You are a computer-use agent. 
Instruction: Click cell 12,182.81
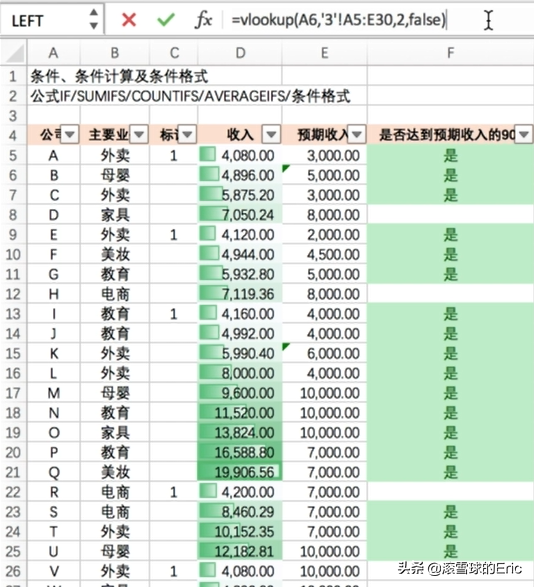[240, 551]
